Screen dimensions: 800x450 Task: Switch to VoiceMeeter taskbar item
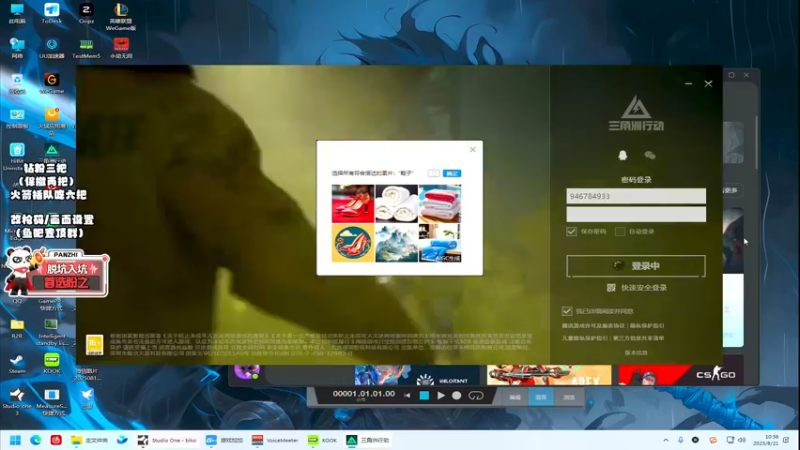[275, 440]
